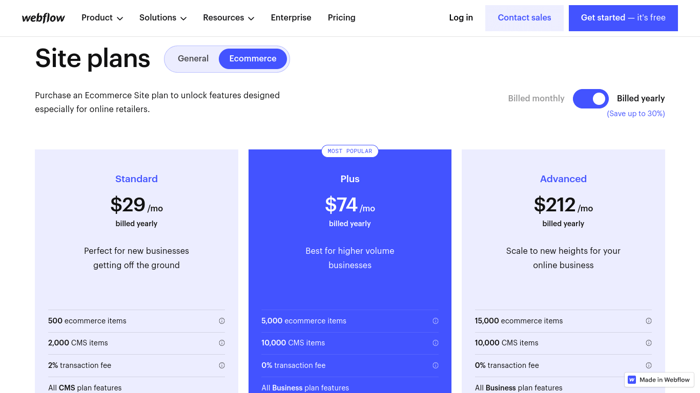The width and height of the screenshot is (700, 393).
Task: Open info icon for 15,000 ecommerce items
Action: pyautogui.click(x=649, y=321)
